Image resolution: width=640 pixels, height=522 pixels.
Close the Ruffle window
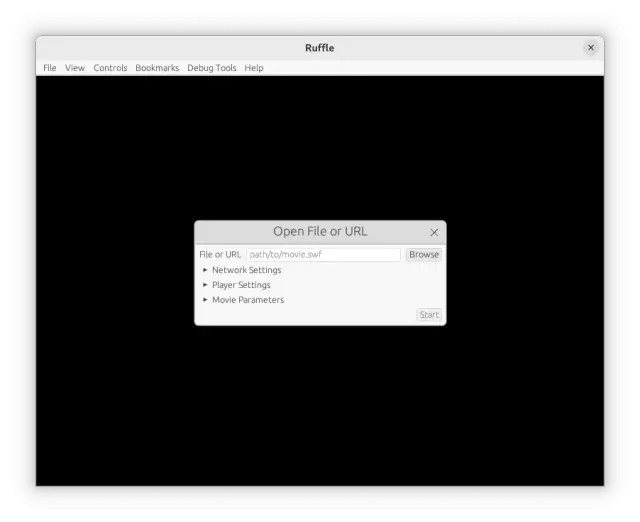click(x=591, y=48)
